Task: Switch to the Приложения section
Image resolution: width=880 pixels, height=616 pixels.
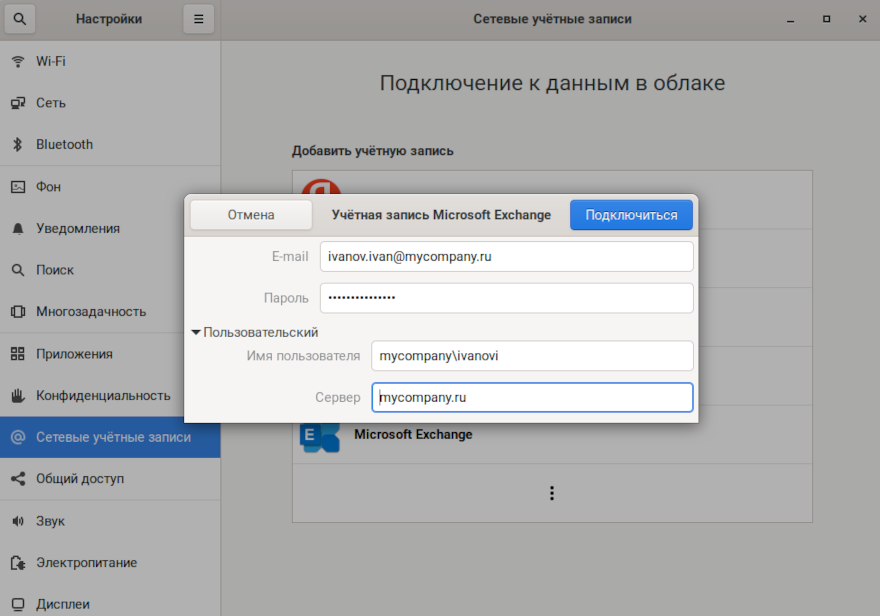Action: (x=17, y=353)
